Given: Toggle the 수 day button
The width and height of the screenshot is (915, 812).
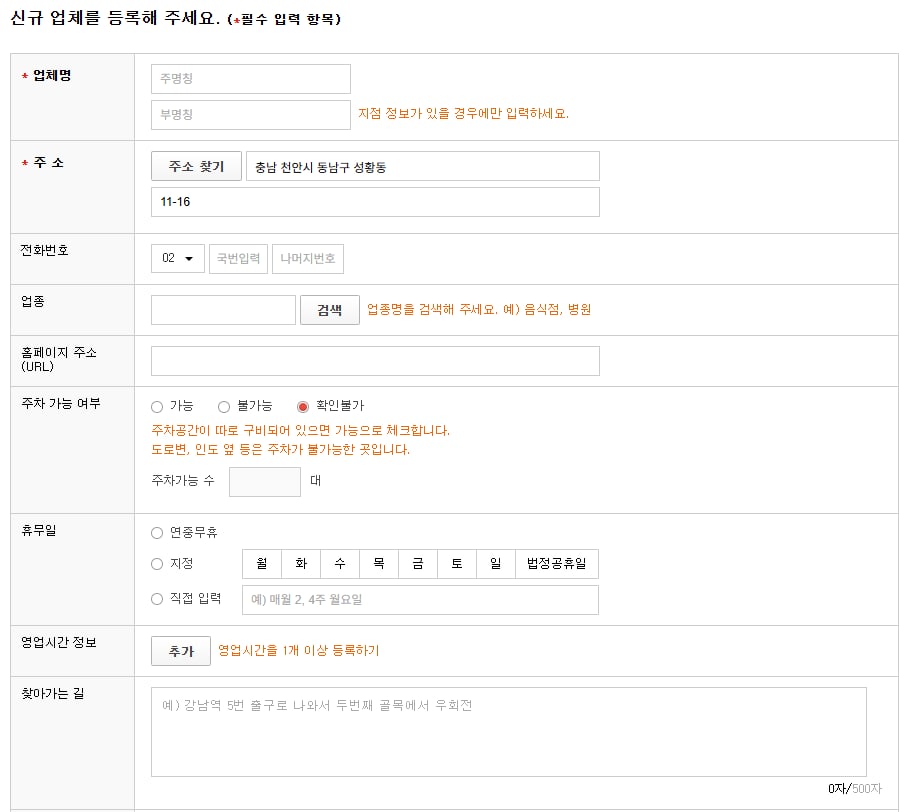Looking at the screenshot, I should (x=340, y=564).
